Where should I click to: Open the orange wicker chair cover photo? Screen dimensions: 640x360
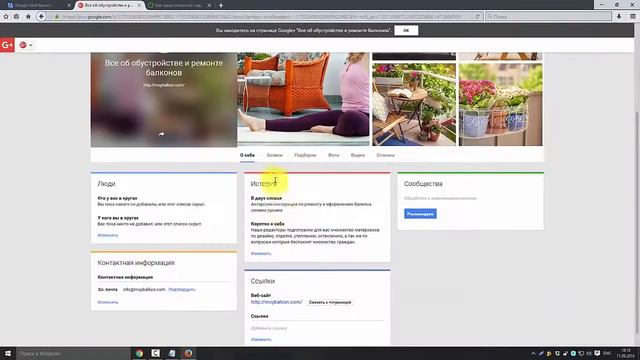pyautogui.click(x=303, y=99)
